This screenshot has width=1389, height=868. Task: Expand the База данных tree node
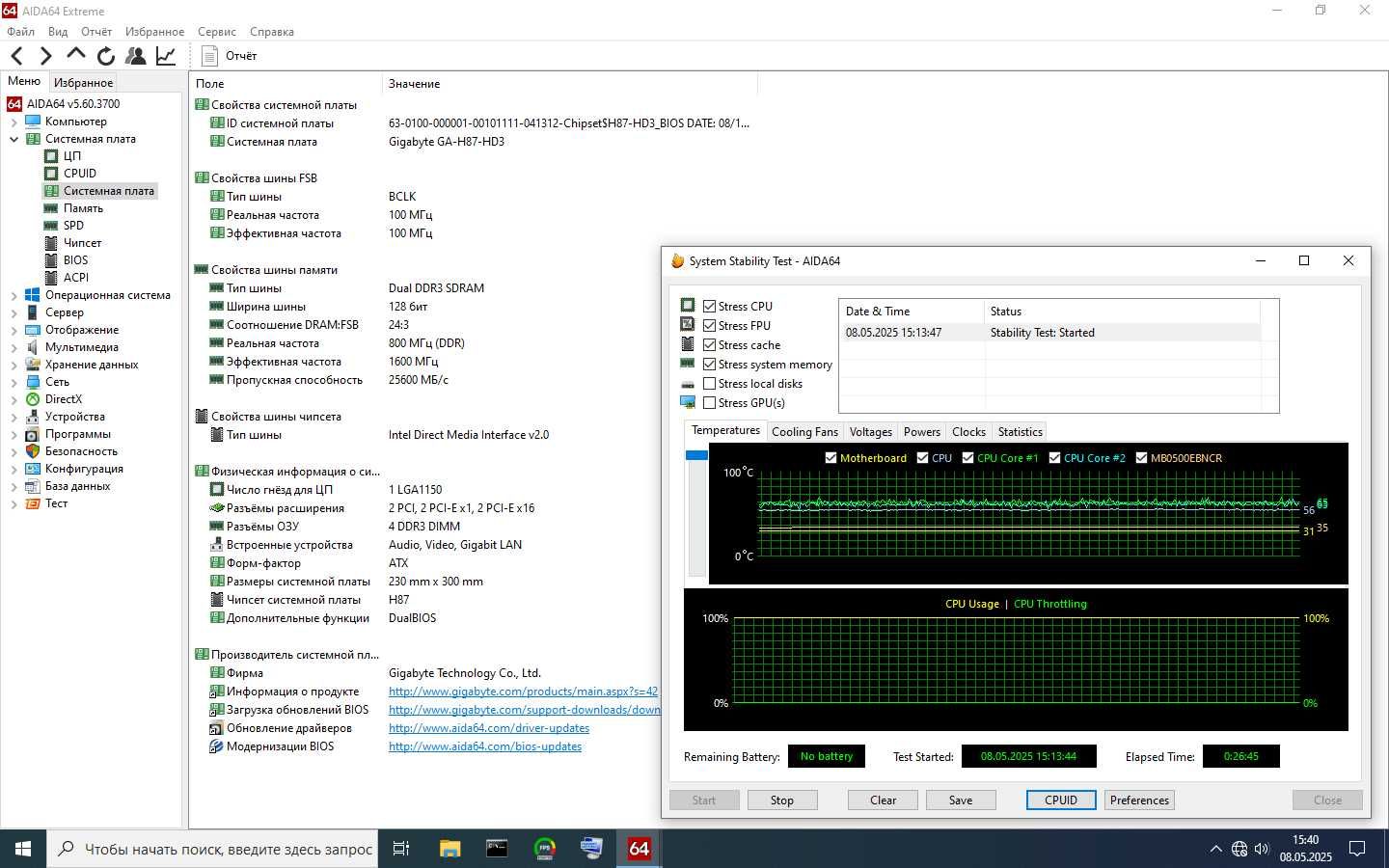click(x=14, y=487)
